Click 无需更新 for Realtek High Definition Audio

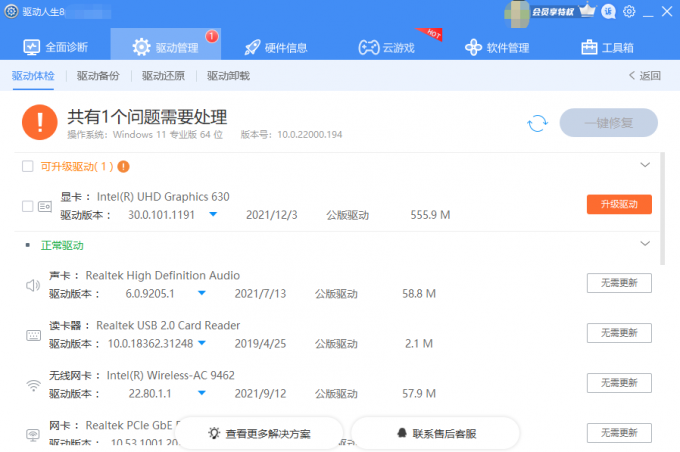coord(619,283)
